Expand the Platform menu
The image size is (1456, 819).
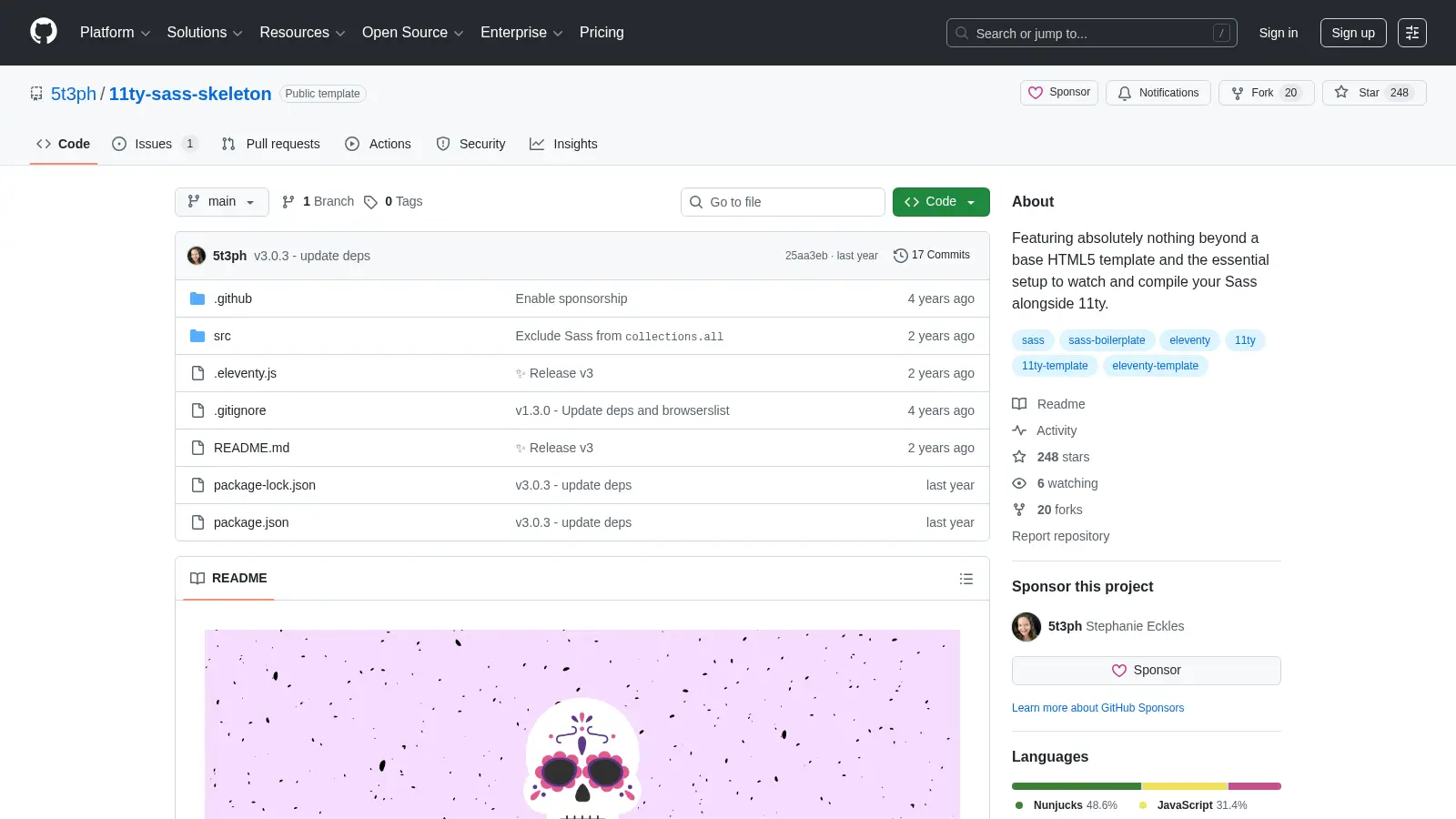115,33
